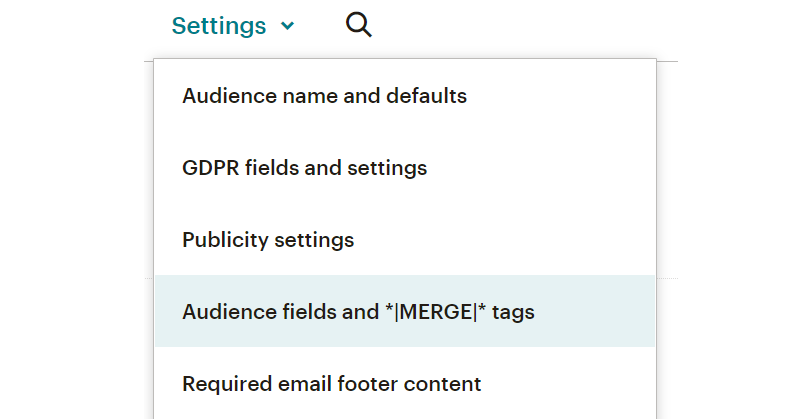Select Required email footer content
This screenshot has width=806, height=419.
tap(331, 384)
